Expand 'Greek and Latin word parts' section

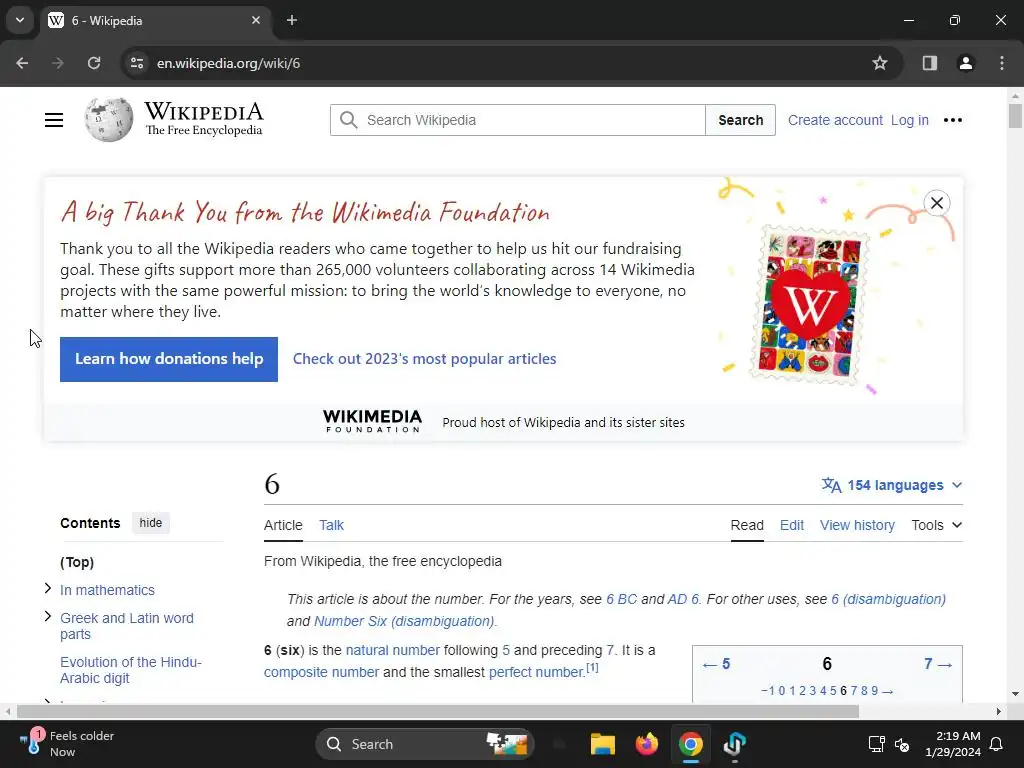pos(48,616)
